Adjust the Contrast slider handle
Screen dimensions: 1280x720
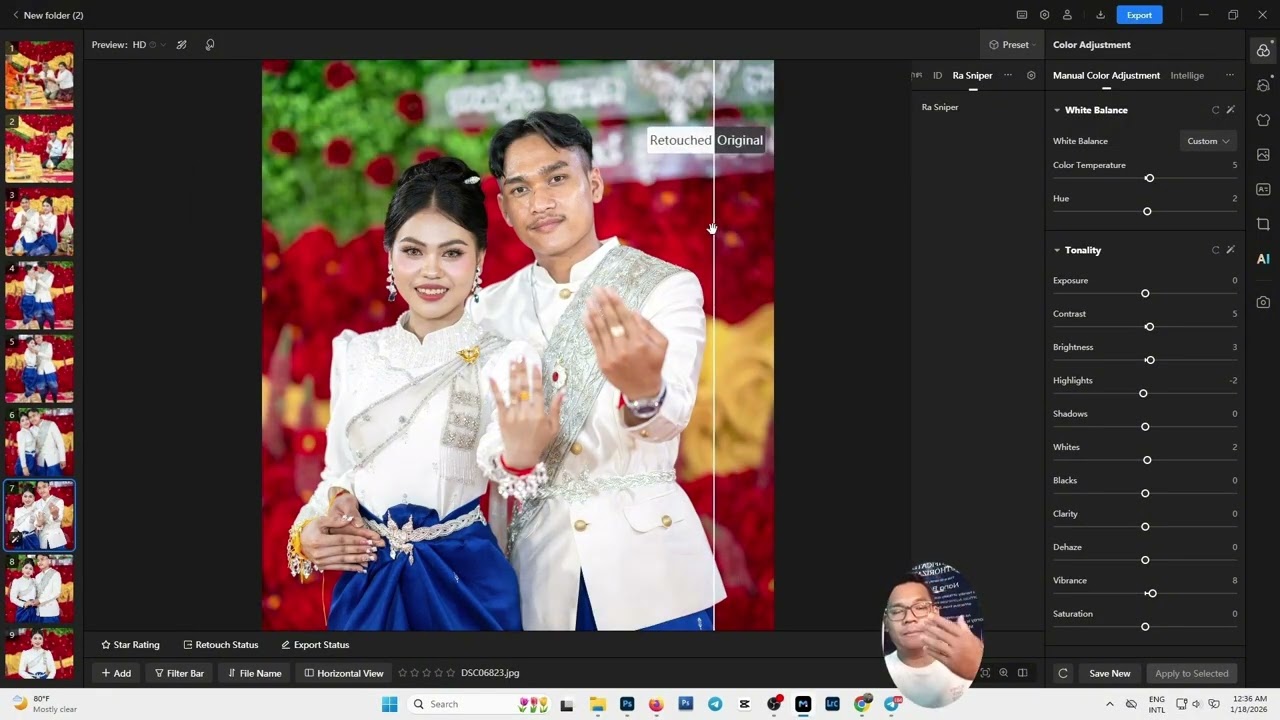1149,327
